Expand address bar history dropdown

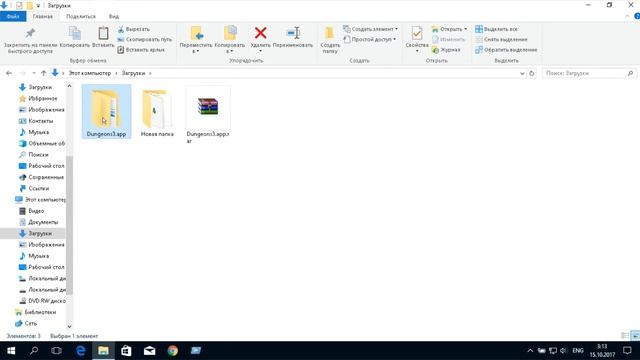[522, 73]
